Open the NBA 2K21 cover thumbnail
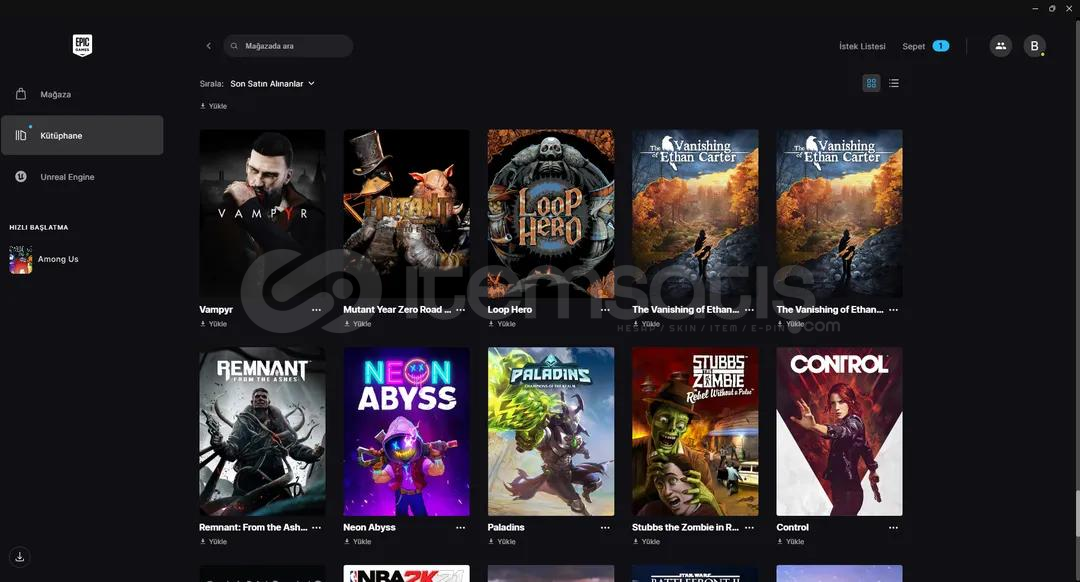 [x=406, y=574]
